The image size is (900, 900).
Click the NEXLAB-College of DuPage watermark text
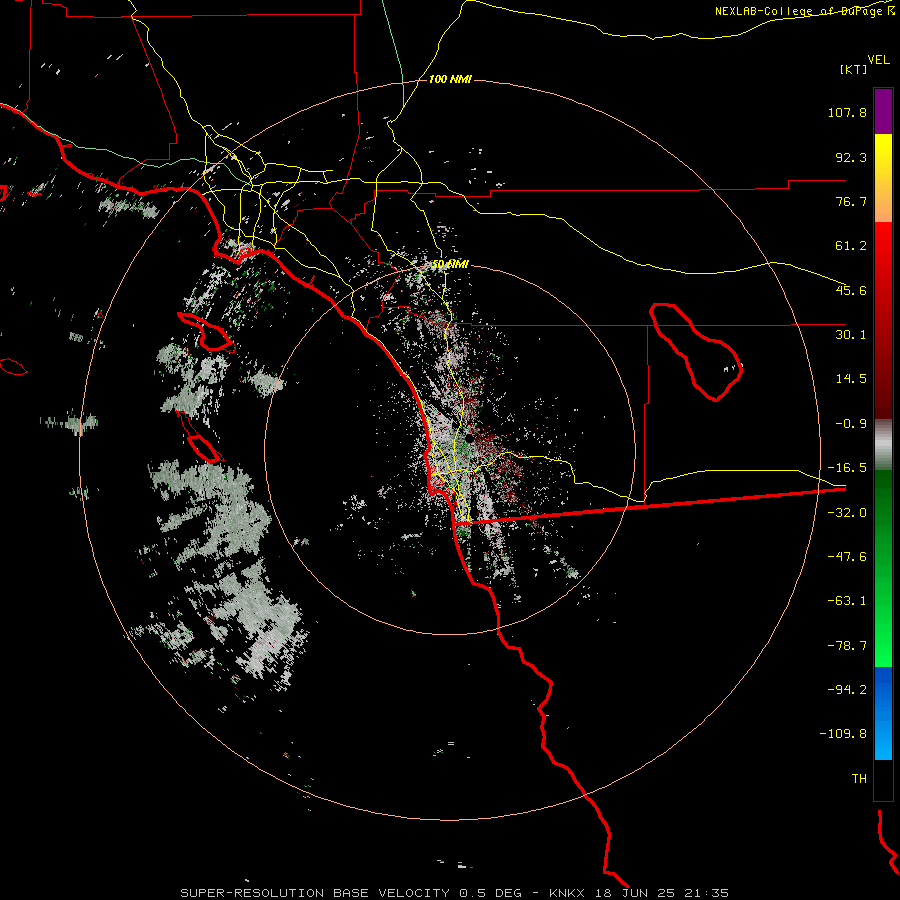pyautogui.click(x=804, y=11)
